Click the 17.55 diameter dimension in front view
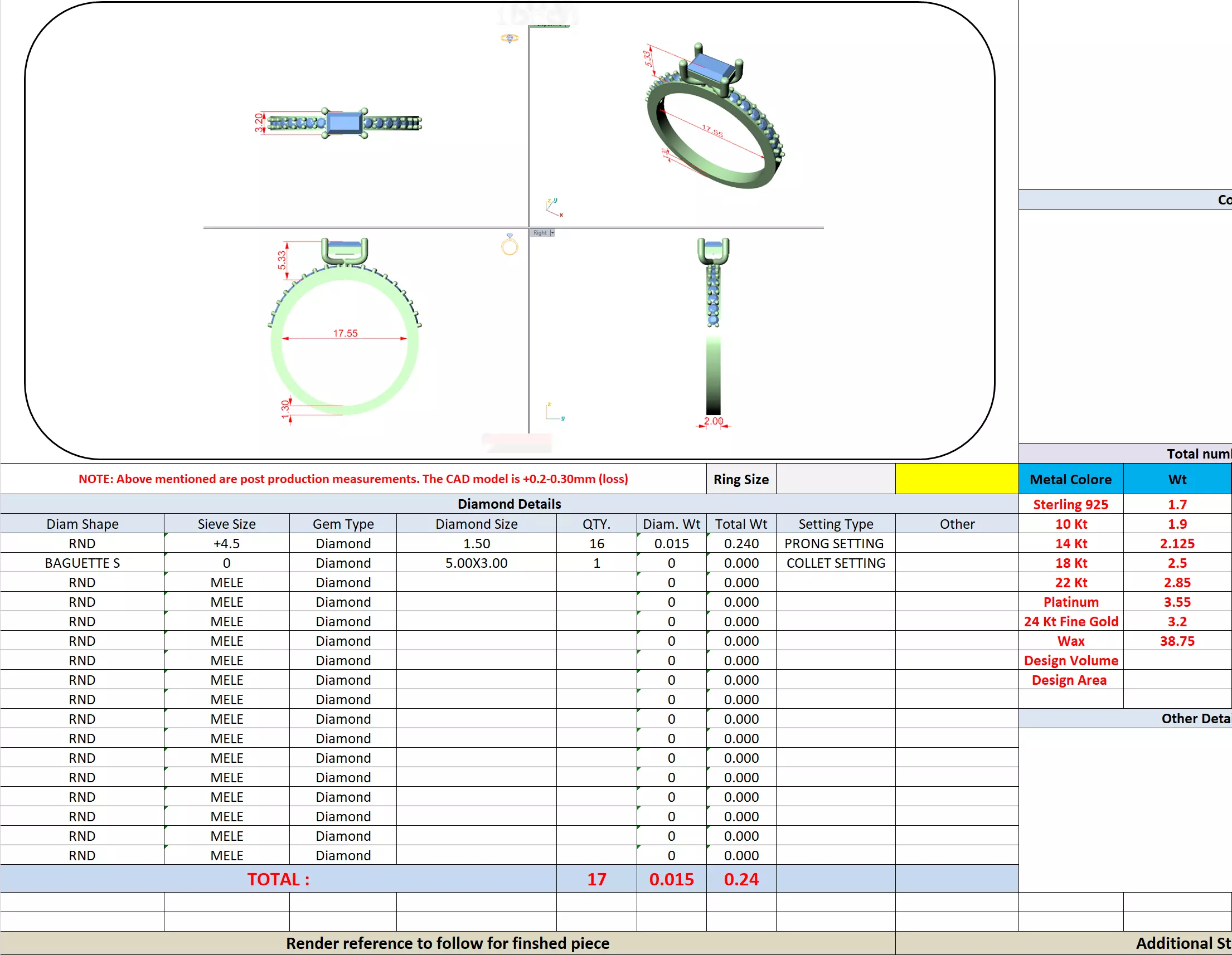Image resolution: width=1232 pixels, height=955 pixels. click(345, 334)
